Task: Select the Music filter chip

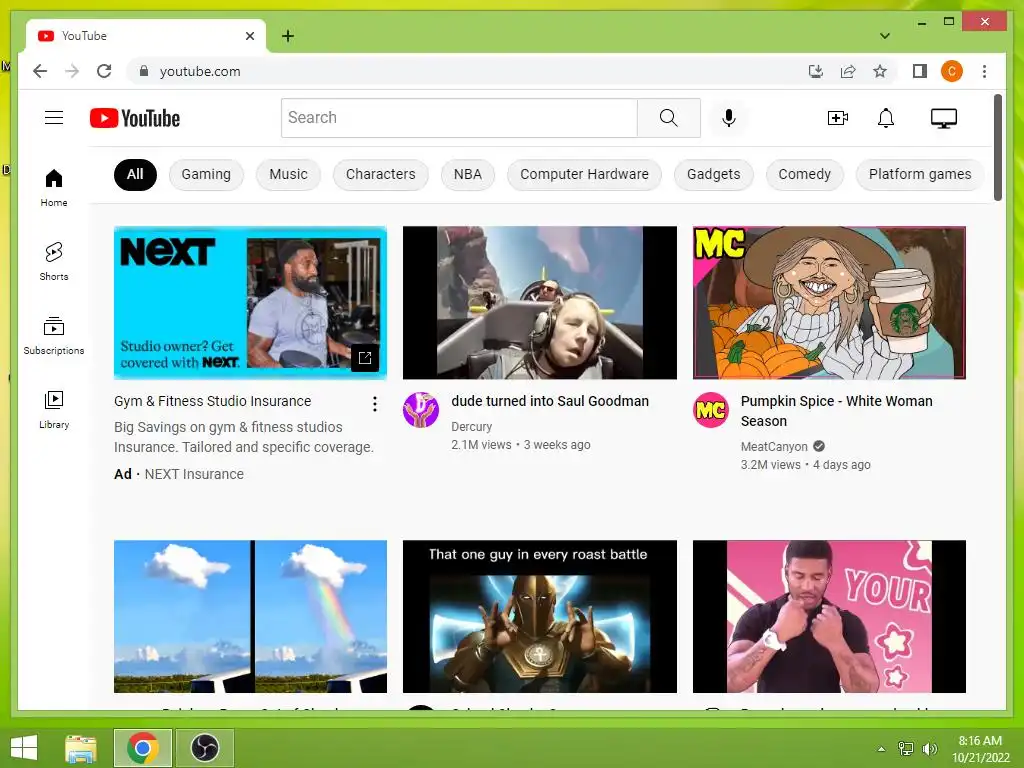Action: [x=288, y=174]
